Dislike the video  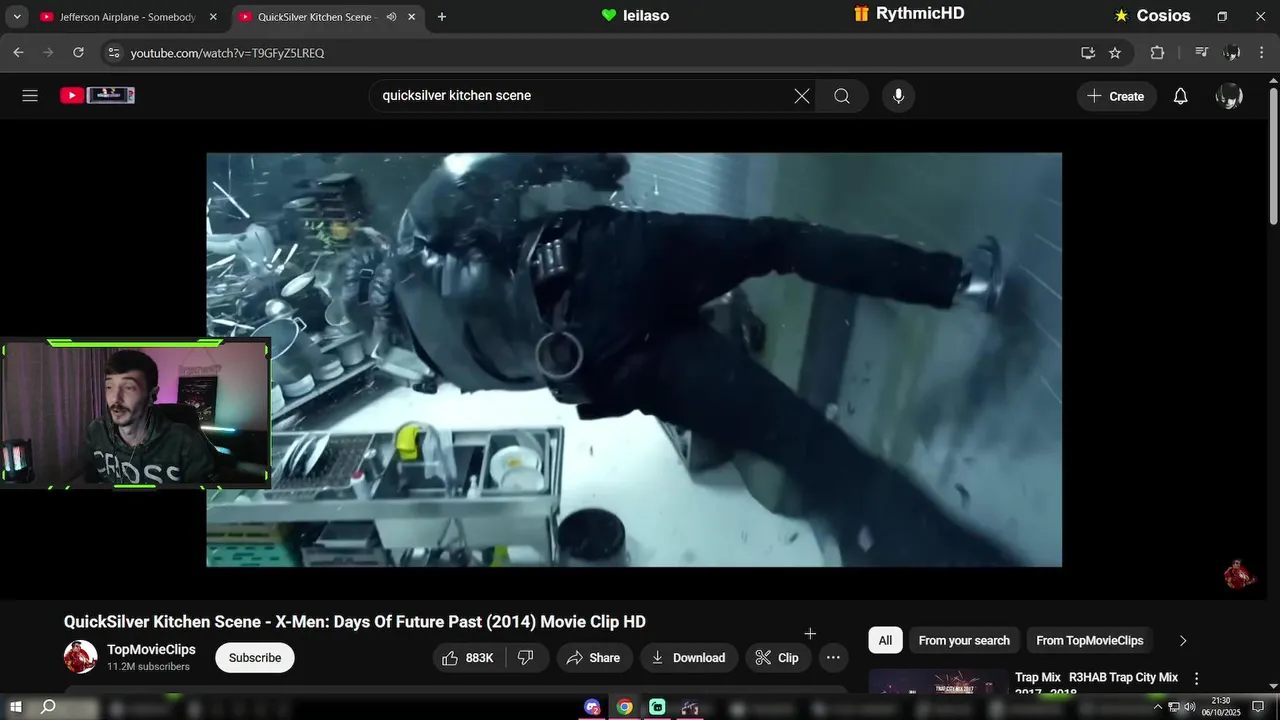click(x=526, y=657)
